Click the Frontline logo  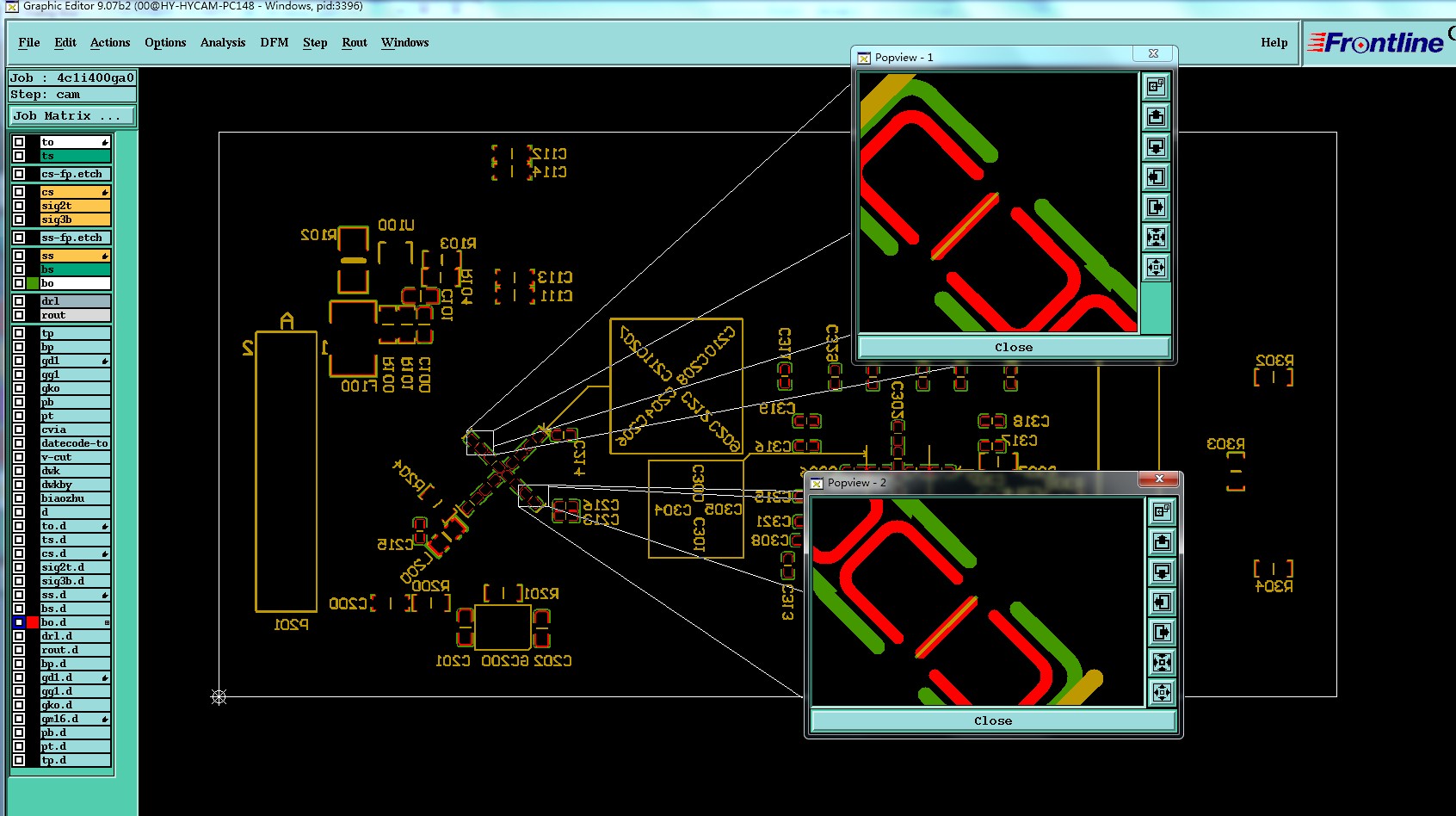coord(1375,42)
